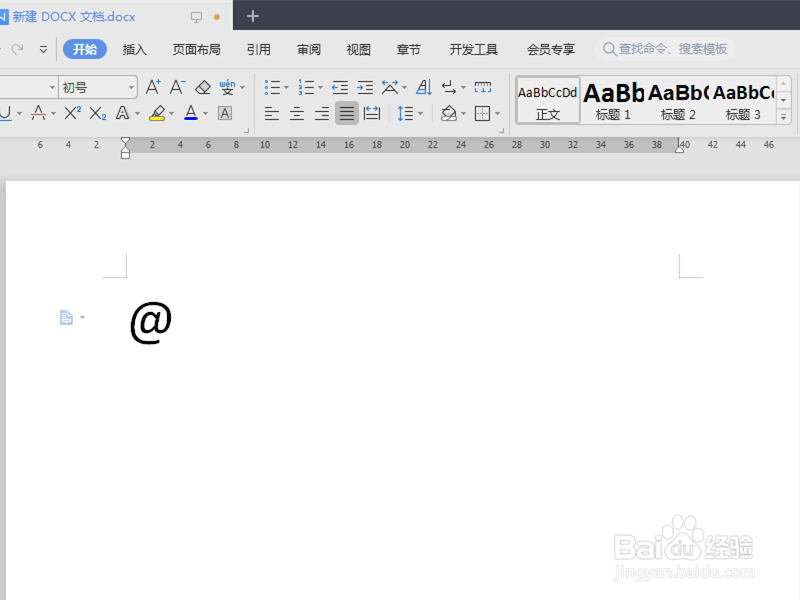Apply paragraph shading fill
This screenshot has width=800, height=600.
(x=448, y=113)
